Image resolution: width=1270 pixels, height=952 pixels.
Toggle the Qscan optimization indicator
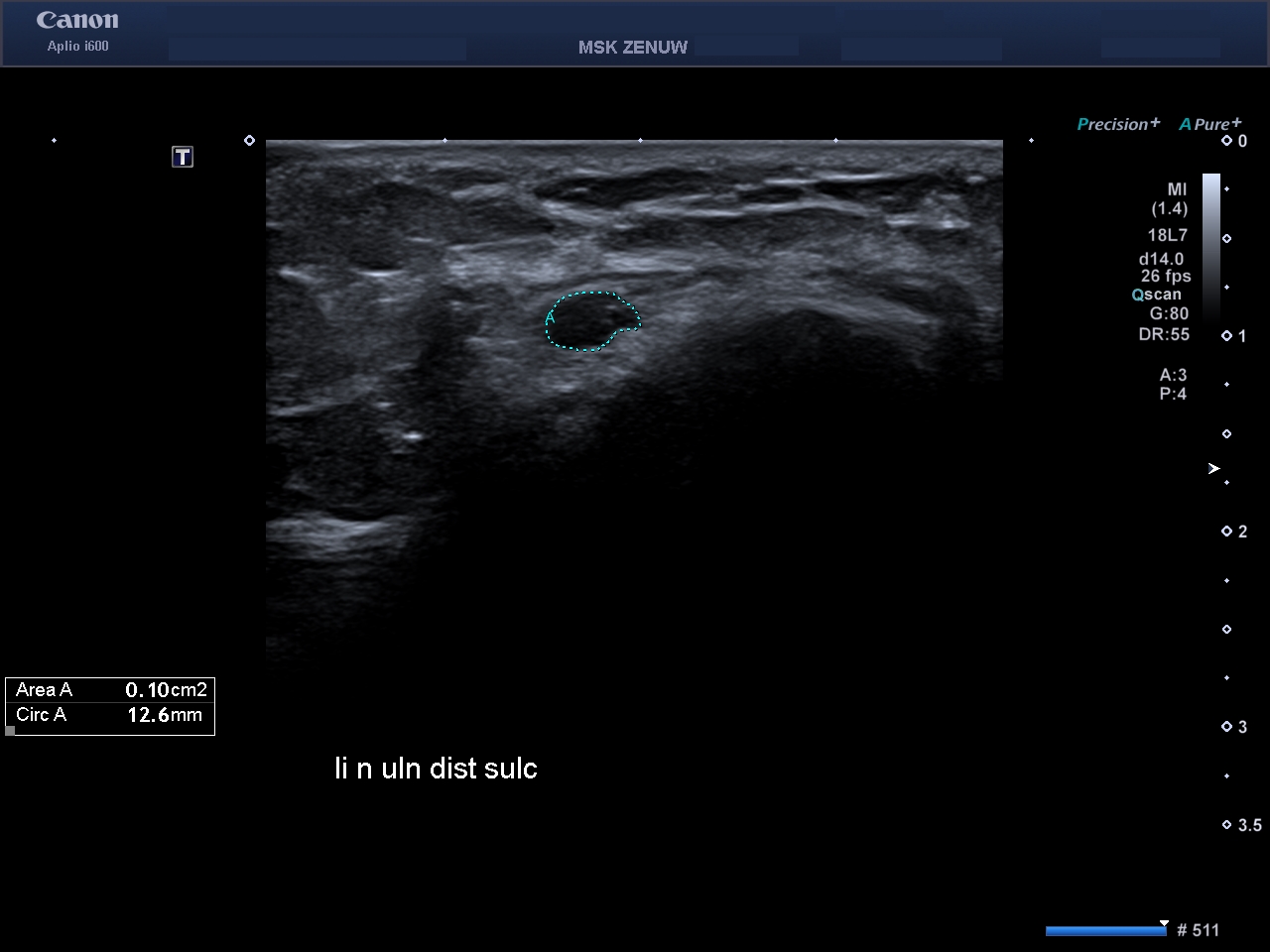coord(1157,295)
